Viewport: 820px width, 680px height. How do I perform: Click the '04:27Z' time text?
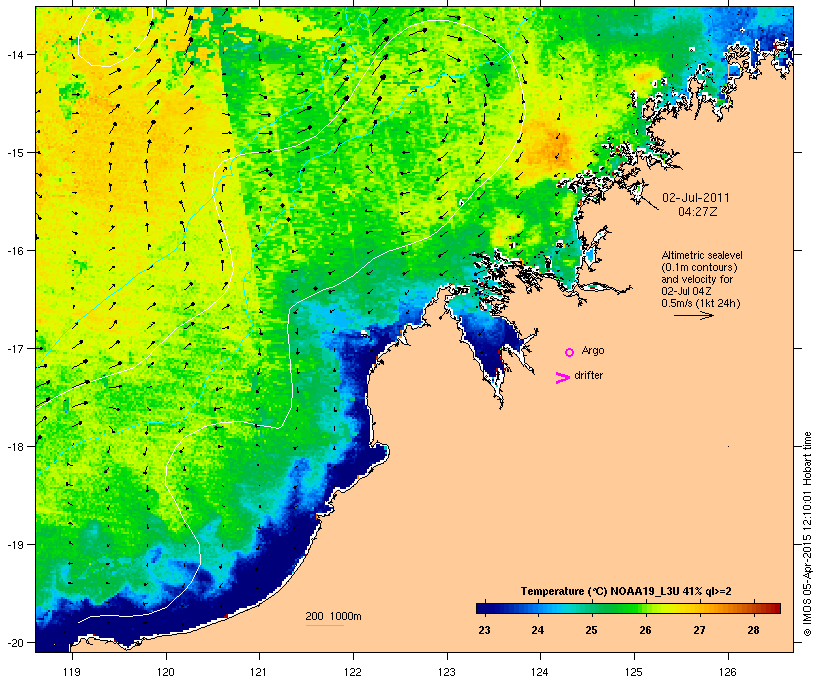[698, 212]
